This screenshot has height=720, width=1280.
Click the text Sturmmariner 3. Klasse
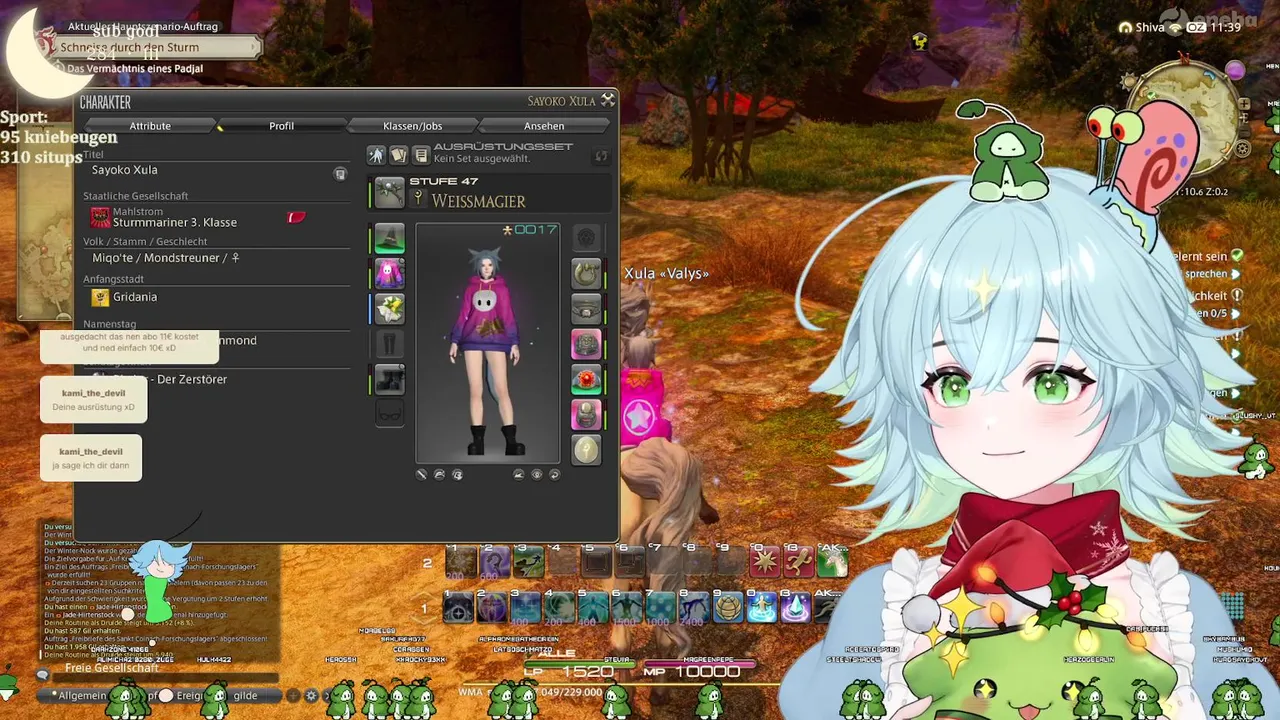175,222
